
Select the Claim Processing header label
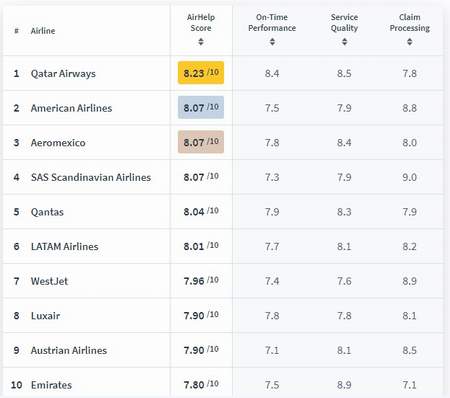click(410, 23)
